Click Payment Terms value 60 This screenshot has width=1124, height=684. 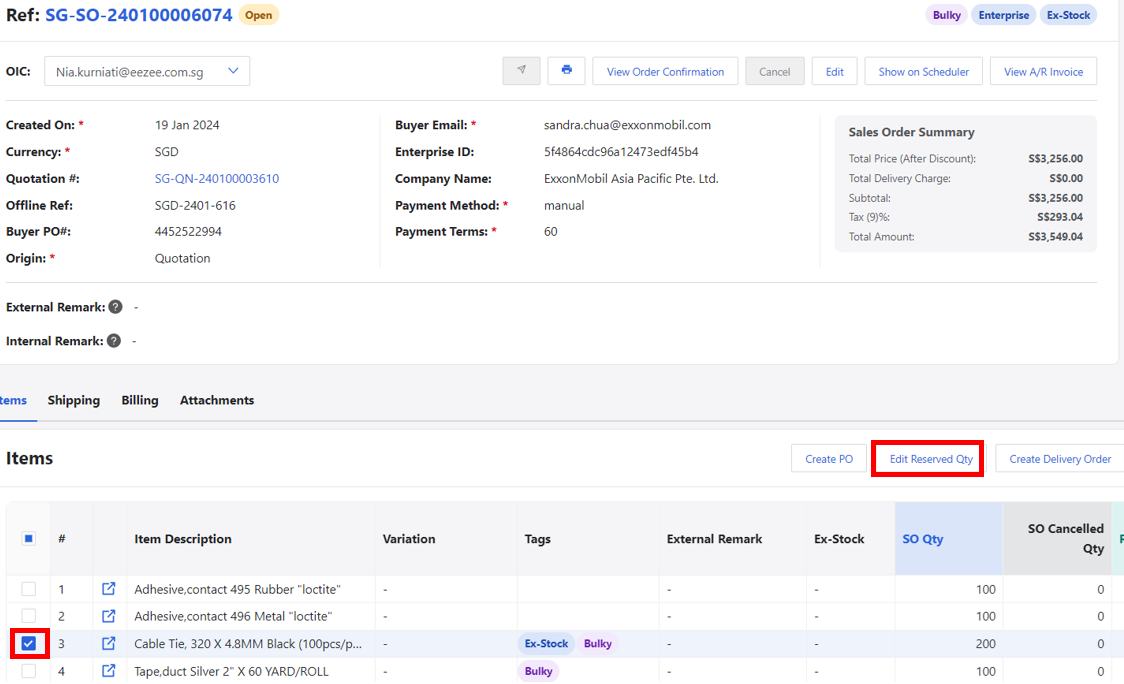pyautogui.click(x=551, y=232)
